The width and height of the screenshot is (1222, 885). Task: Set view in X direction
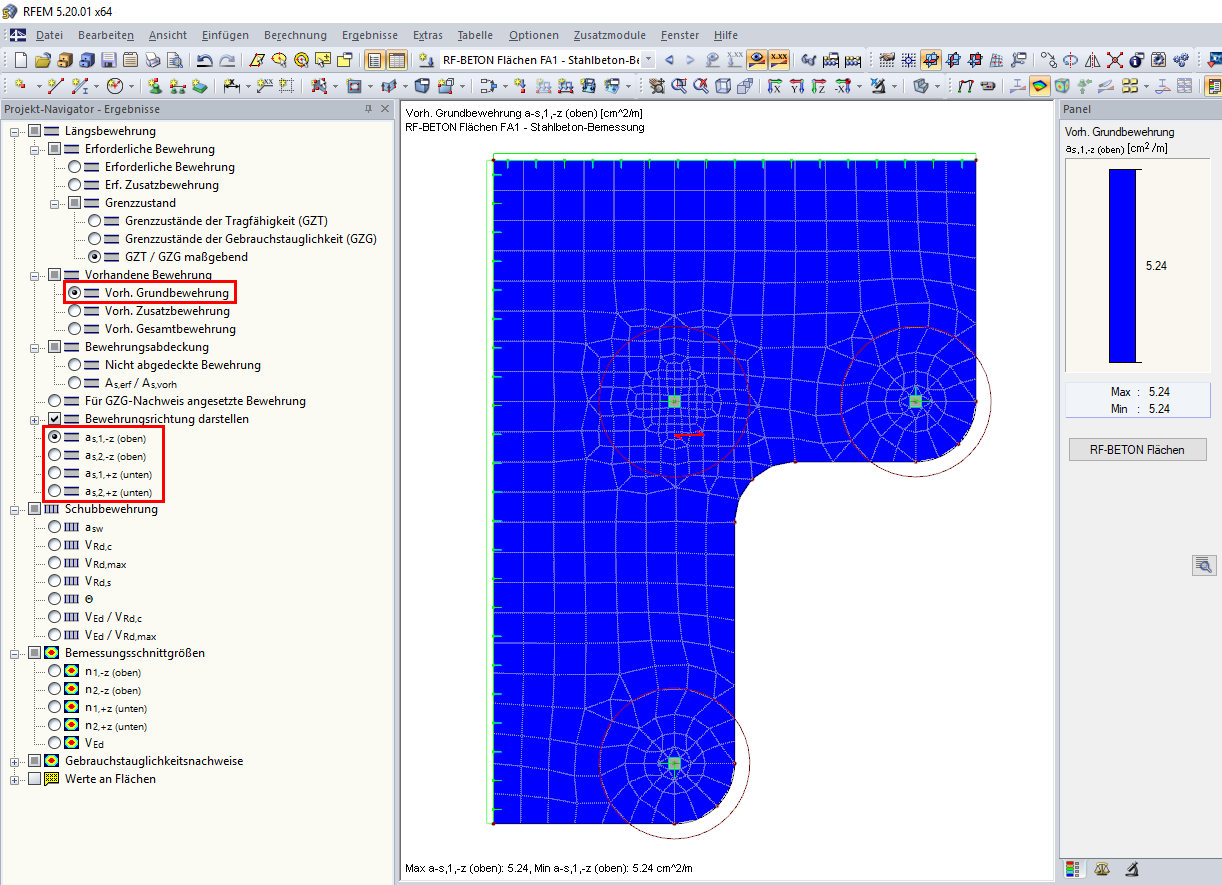(775, 86)
